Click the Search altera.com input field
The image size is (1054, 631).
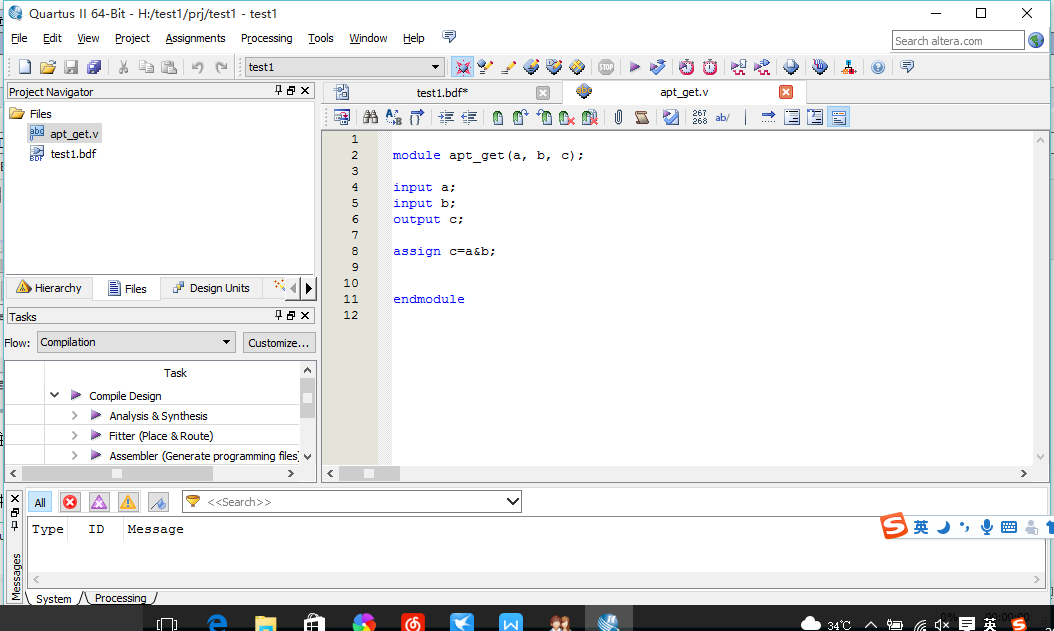[958, 41]
